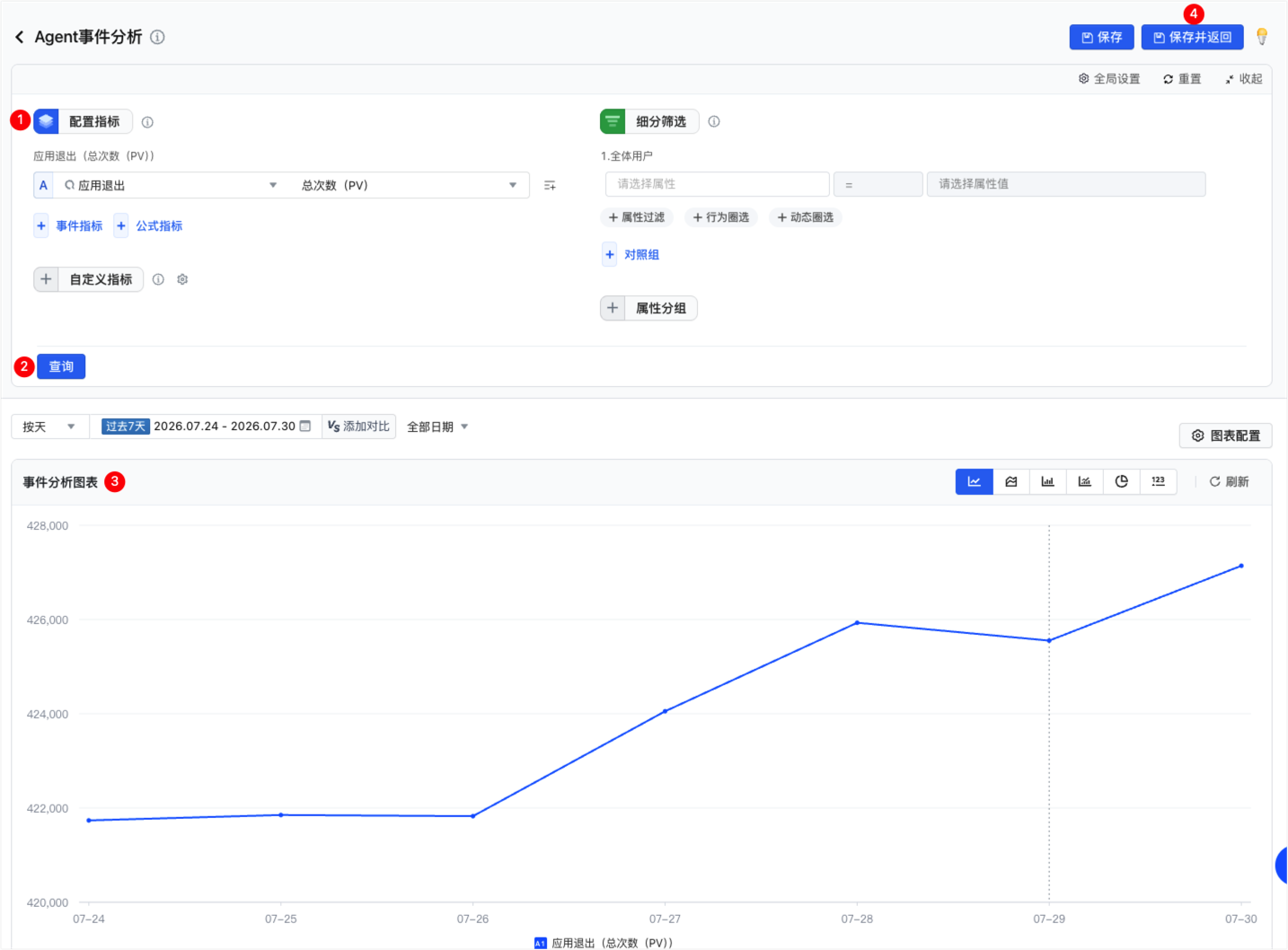This screenshot has width=1288, height=950.
Task: Click the 保存 button
Action: [x=1101, y=37]
